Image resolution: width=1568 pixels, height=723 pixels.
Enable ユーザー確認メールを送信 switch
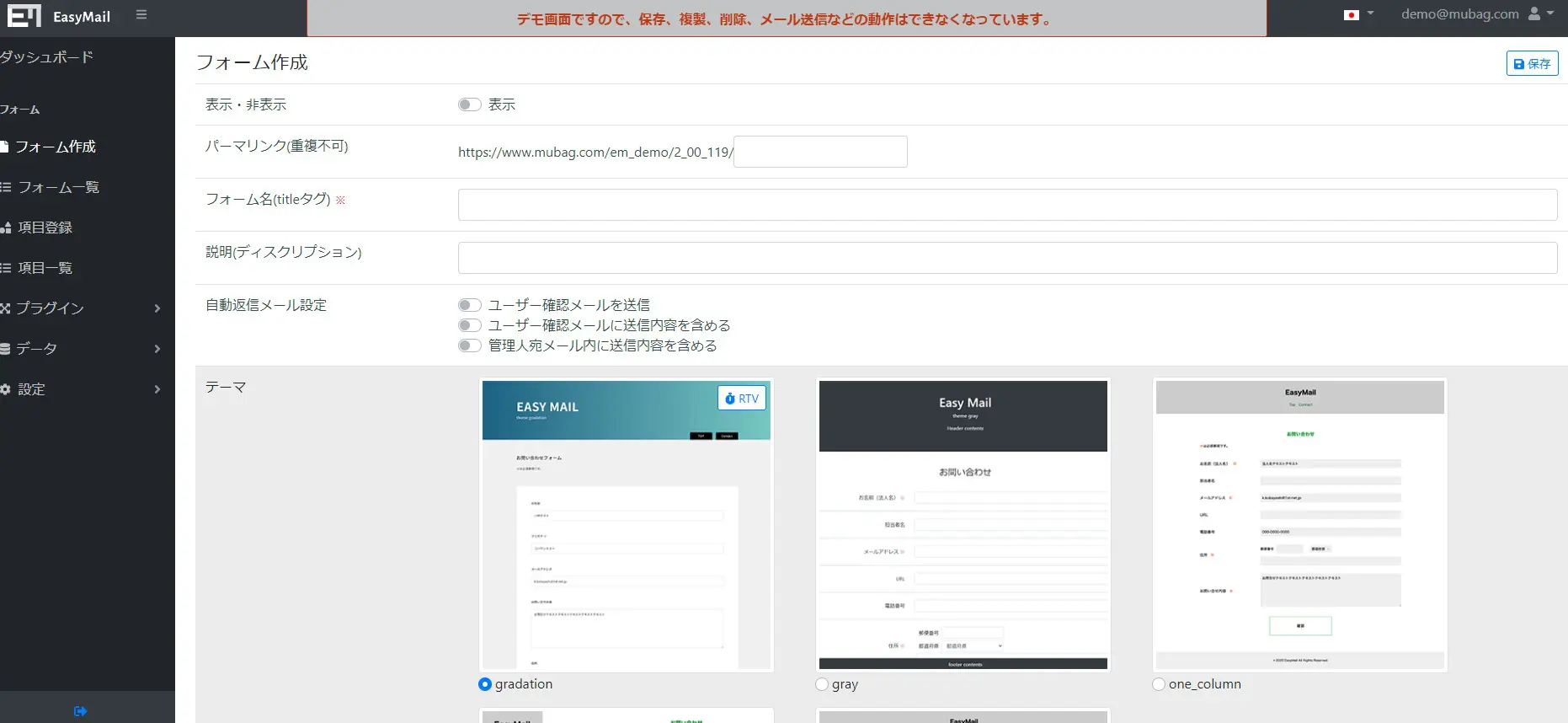470,305
